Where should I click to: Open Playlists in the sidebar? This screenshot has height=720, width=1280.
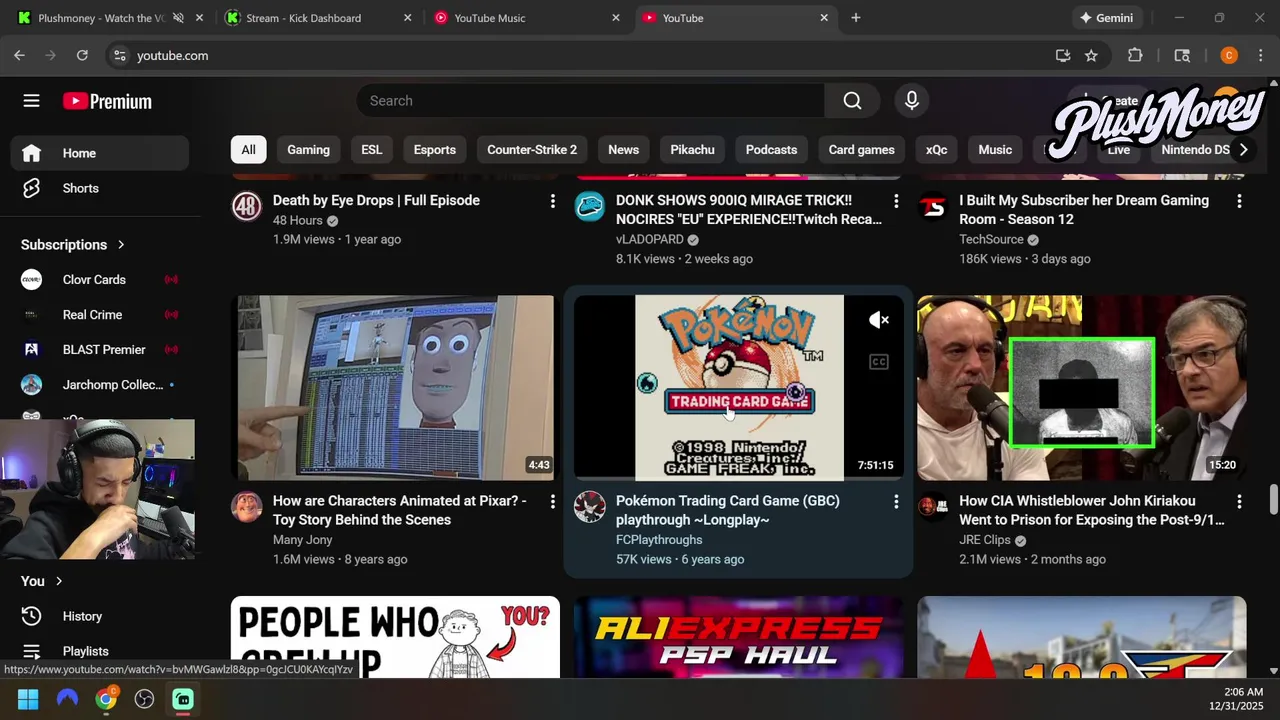click(100, 651)
